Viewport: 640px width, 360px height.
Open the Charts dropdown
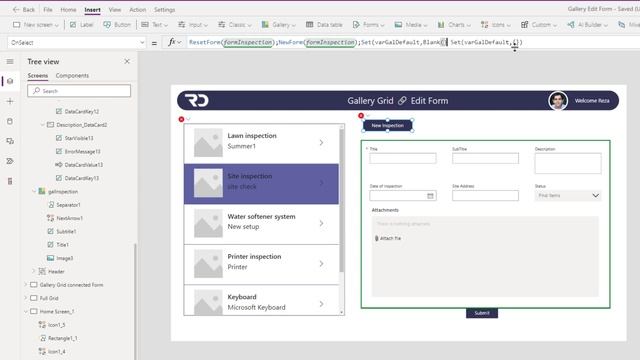[x=454, y=25]
